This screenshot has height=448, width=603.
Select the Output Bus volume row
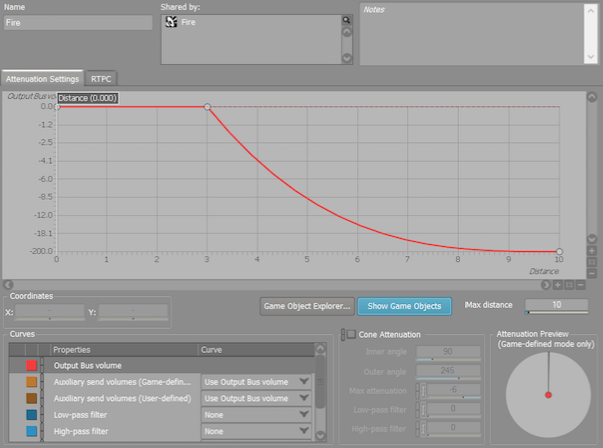[x=162, y=365]
